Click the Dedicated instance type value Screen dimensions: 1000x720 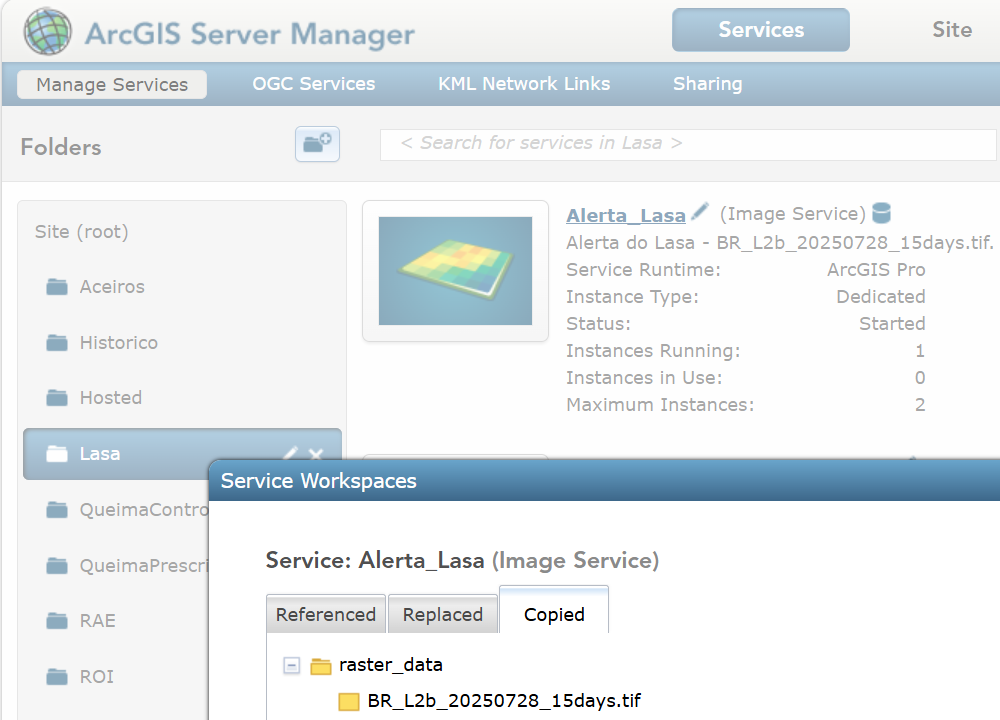point(881,297)
